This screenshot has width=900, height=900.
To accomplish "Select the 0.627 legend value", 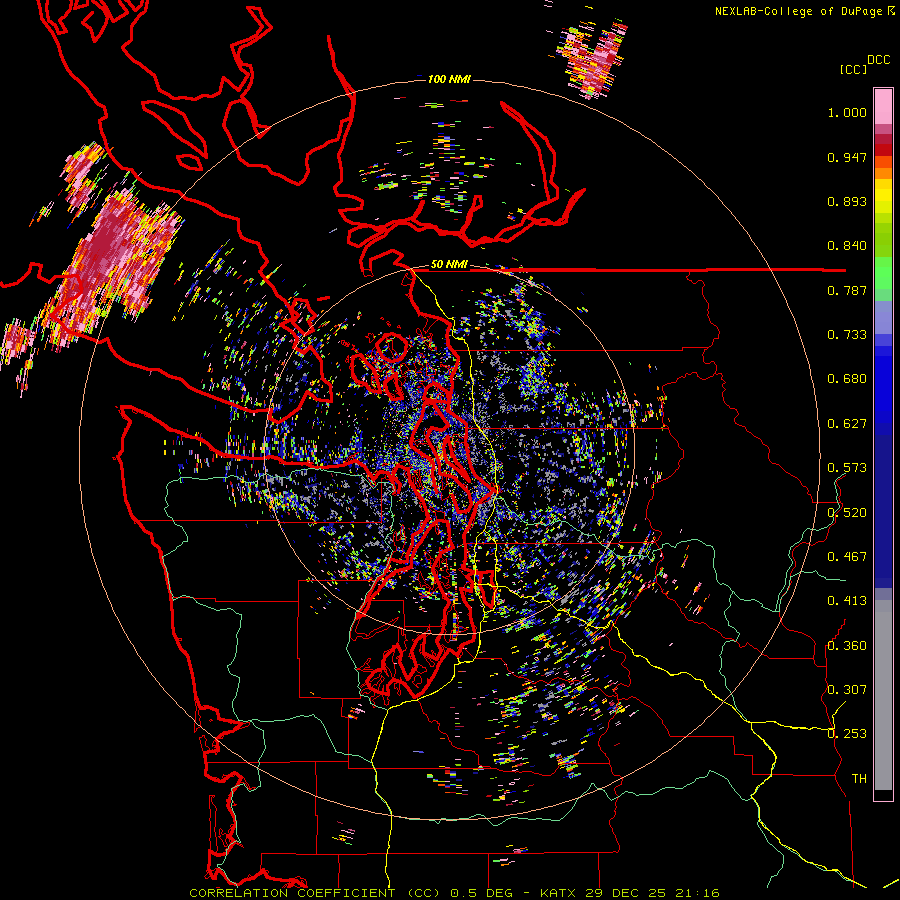I will [x=847, y=424].
